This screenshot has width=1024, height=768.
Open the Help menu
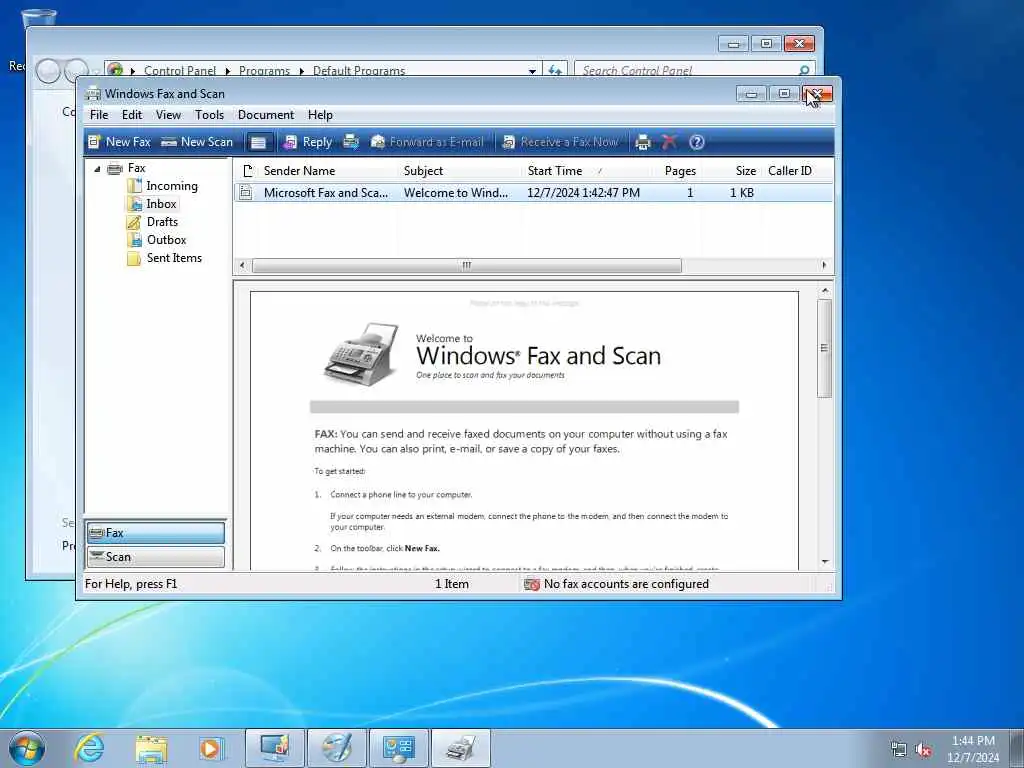click(320, 115)
